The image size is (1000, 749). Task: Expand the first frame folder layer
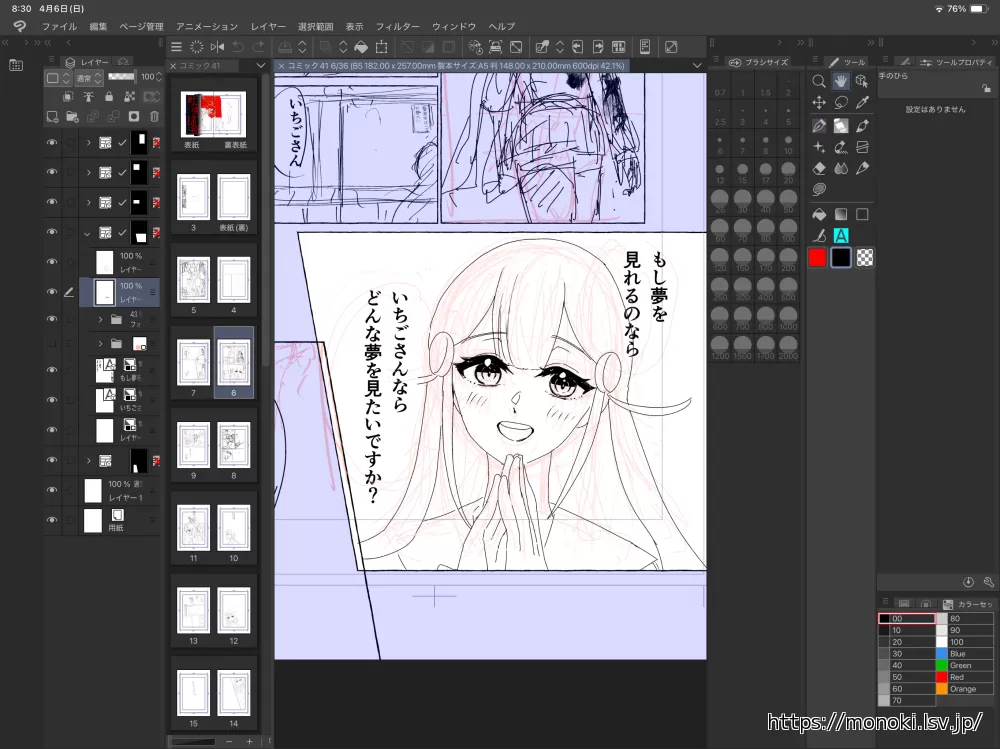[x=88, y=143]
